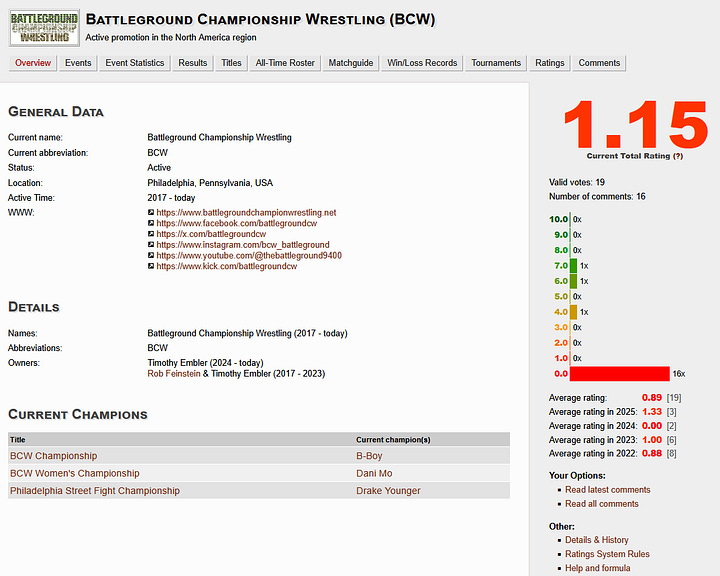Open the x.com/battlegroundcw link
Viewport: 720px width, 576px height.
pos(211,234)
